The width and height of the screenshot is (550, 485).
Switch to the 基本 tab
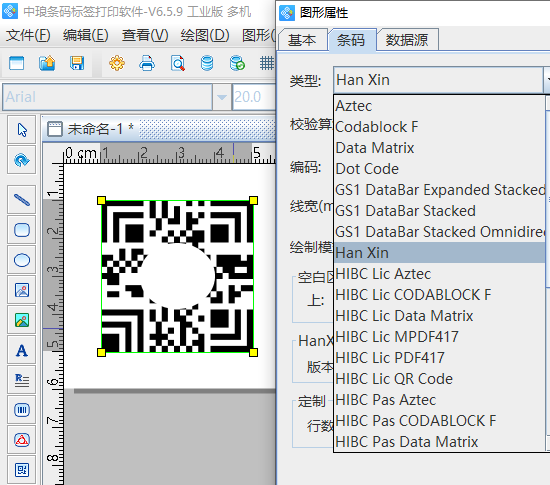(302, 40)
